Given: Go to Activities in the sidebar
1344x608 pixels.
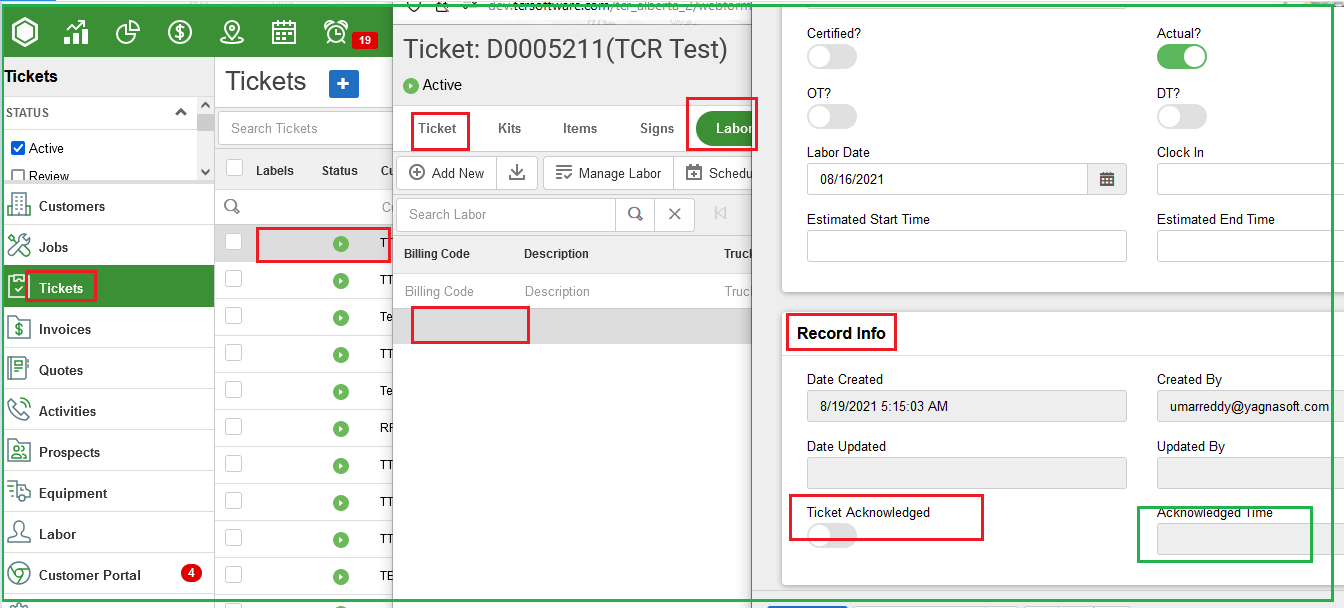Looking at the screenshot, I should [x=107, y=411].
